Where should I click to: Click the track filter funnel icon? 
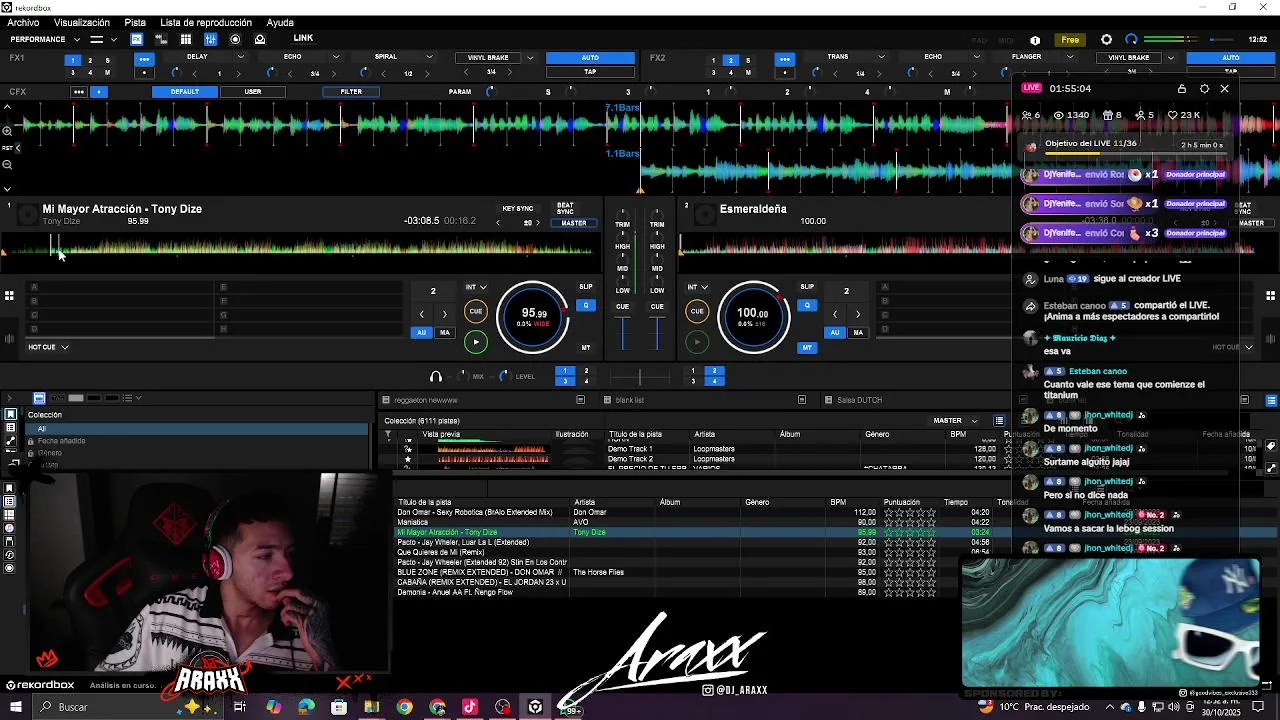tap(389, 435)
